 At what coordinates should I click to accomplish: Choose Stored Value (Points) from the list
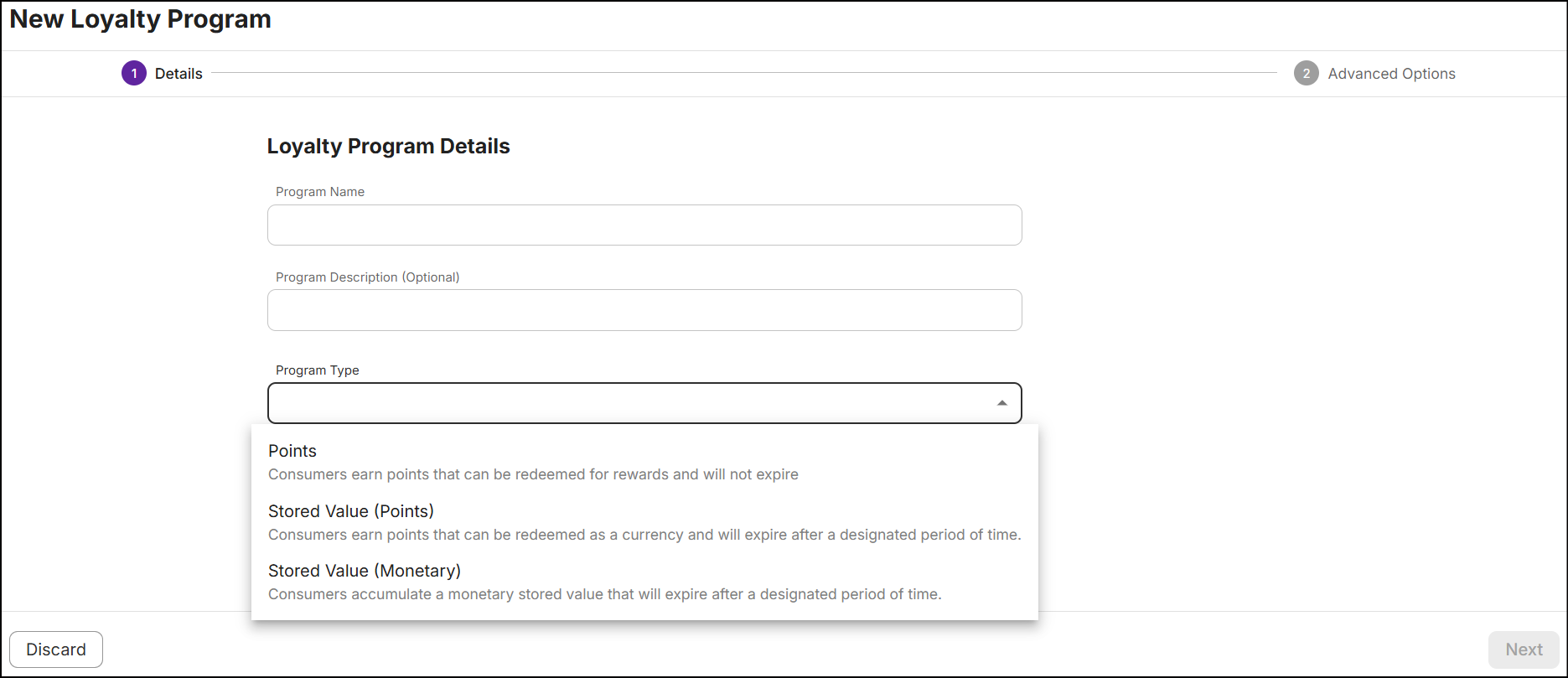pos(351,511)
